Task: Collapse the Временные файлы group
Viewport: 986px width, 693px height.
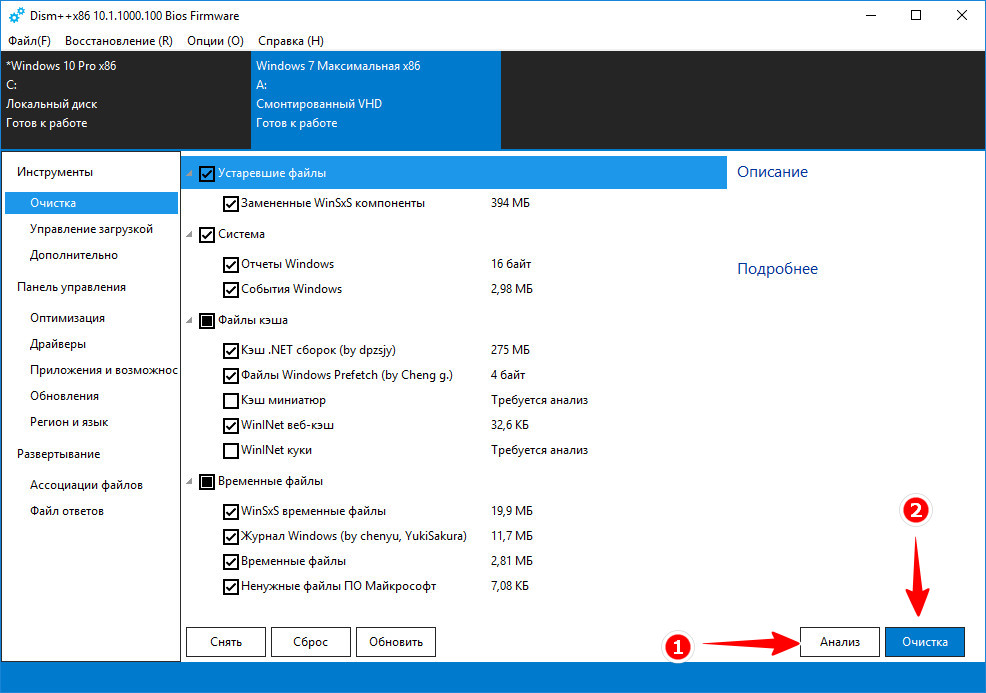Action: tap(189, 482)
